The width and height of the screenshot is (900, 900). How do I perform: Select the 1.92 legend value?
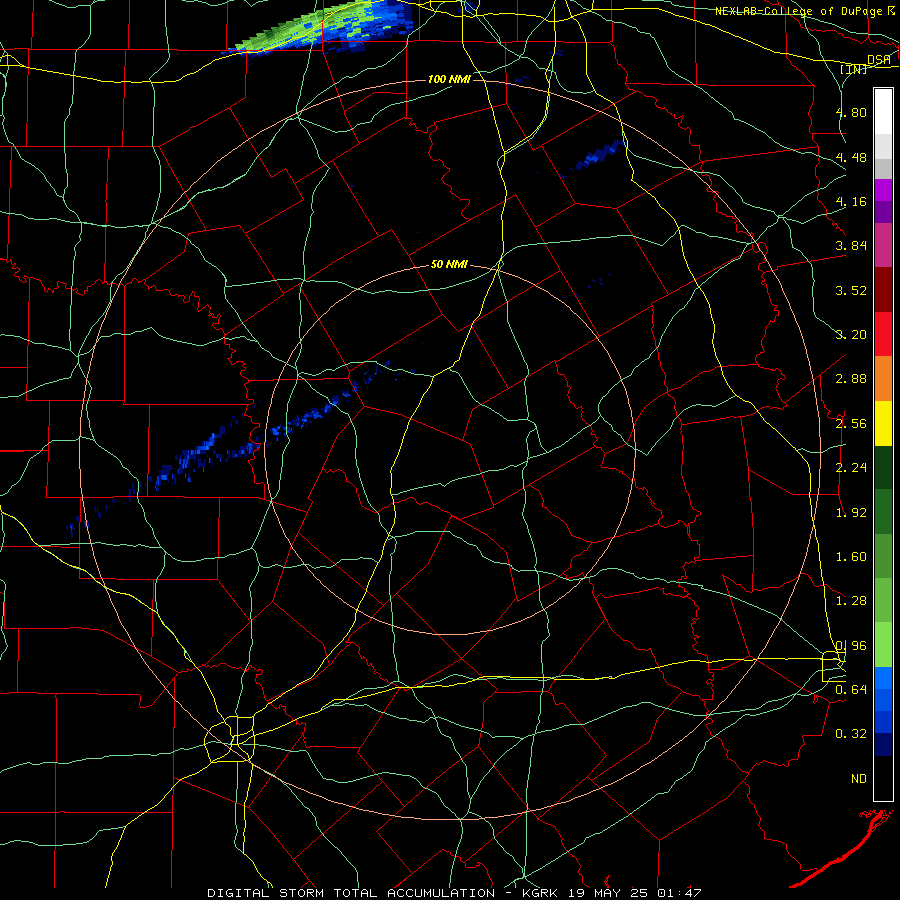point(851,513)
